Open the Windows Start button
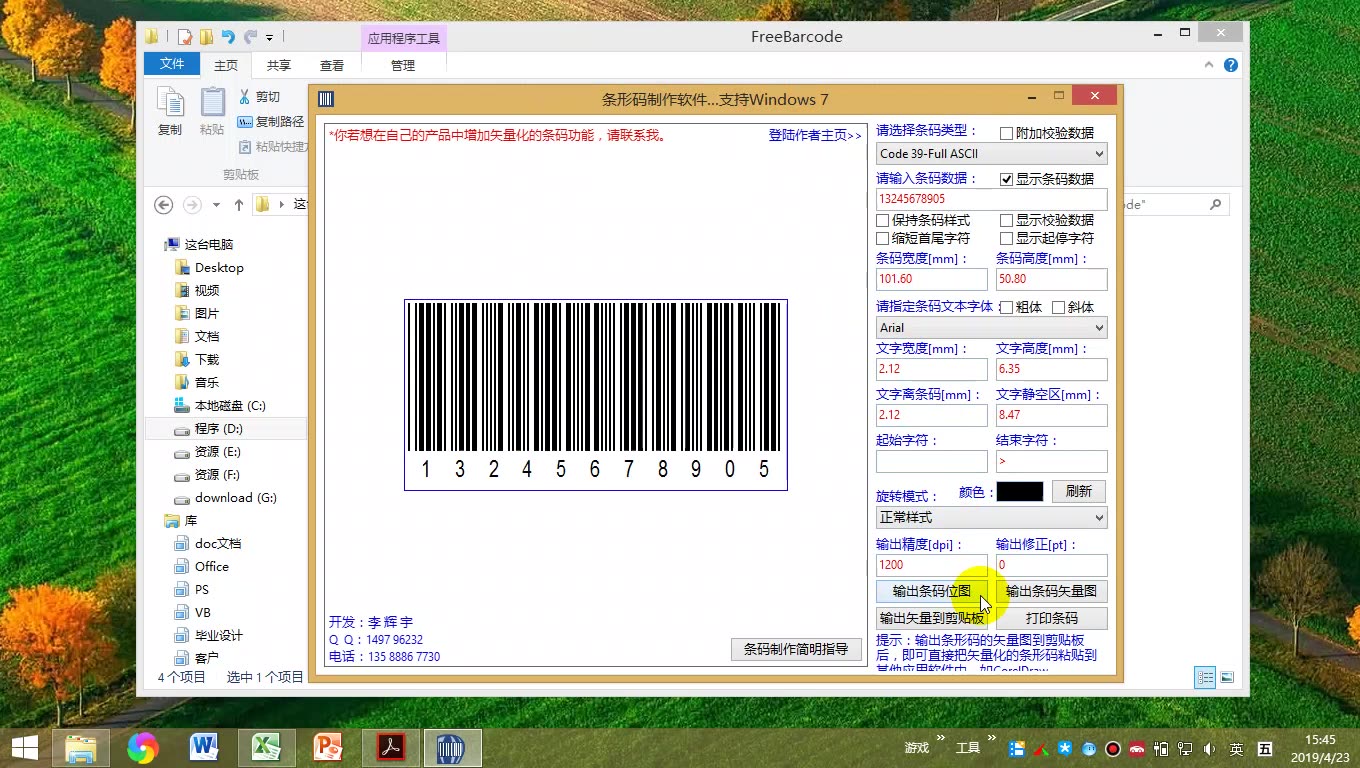The width and height of the screenshot is (1360, 768). click(24, 747)
